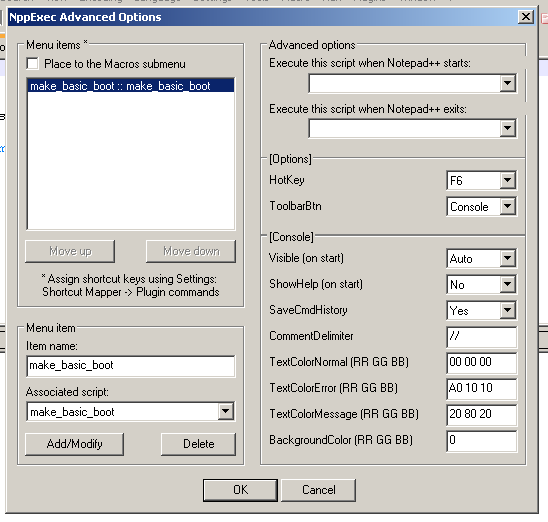Click into the Item name field

[131, 366]
